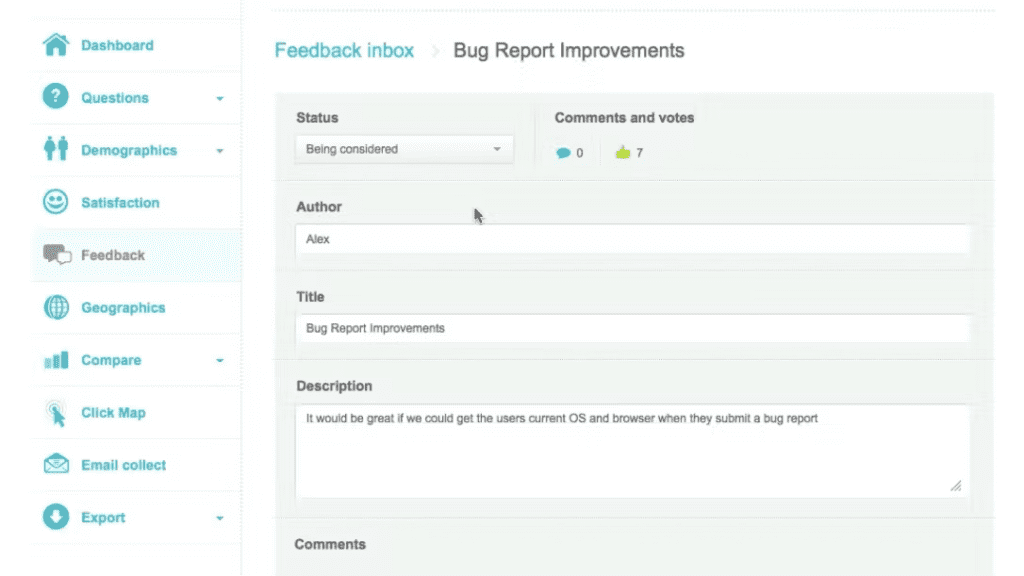Expand the Demographics submenu arrow
This screenshot has width=1024, height=576.
pos(220,151)
